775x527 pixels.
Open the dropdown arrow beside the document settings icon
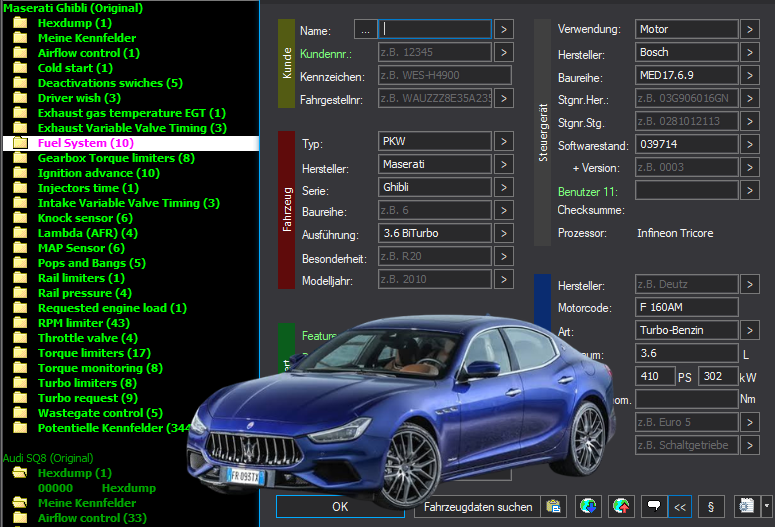point(767,506)
